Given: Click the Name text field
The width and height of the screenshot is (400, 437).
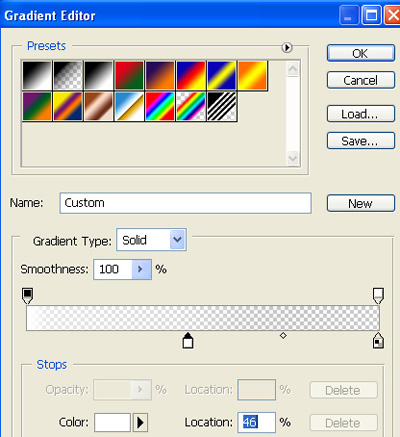Looking at the screenshot, I should [x=186, y=203].
